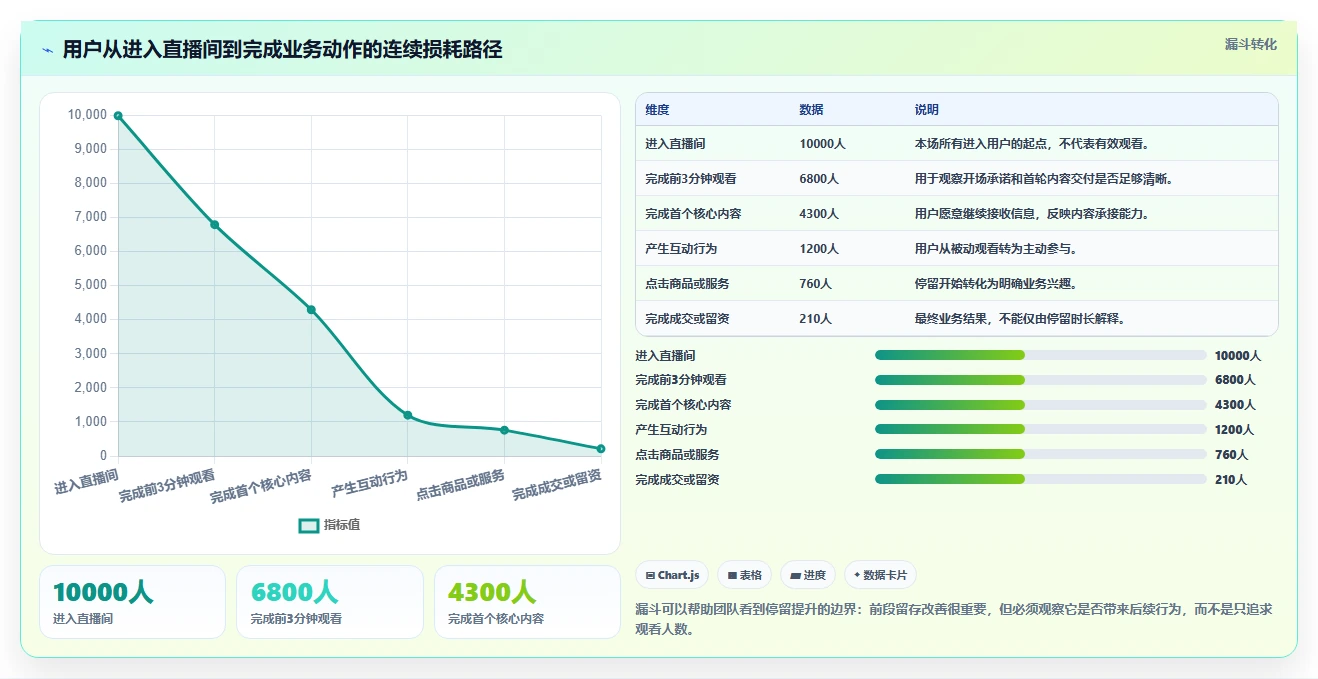Click the chart point at 产生互动行为
1318x679 pixels.
click(407, 415)
